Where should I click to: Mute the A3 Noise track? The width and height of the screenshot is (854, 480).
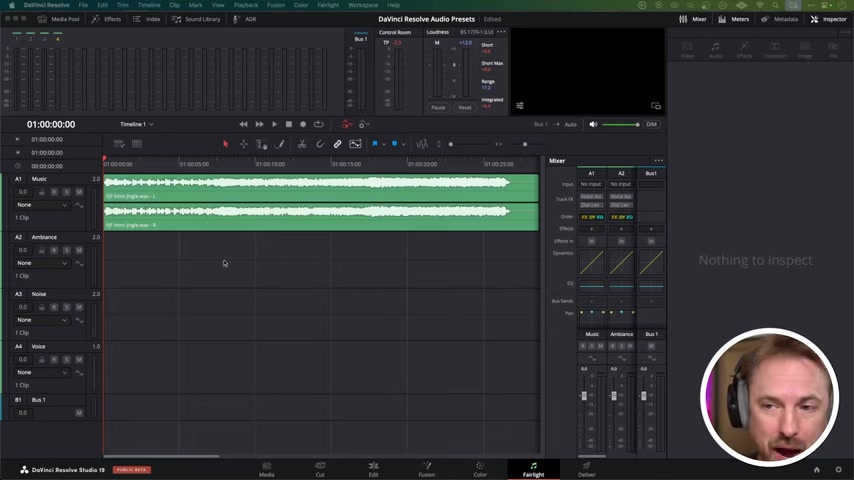pyautogui.click(x=79, y=307)
